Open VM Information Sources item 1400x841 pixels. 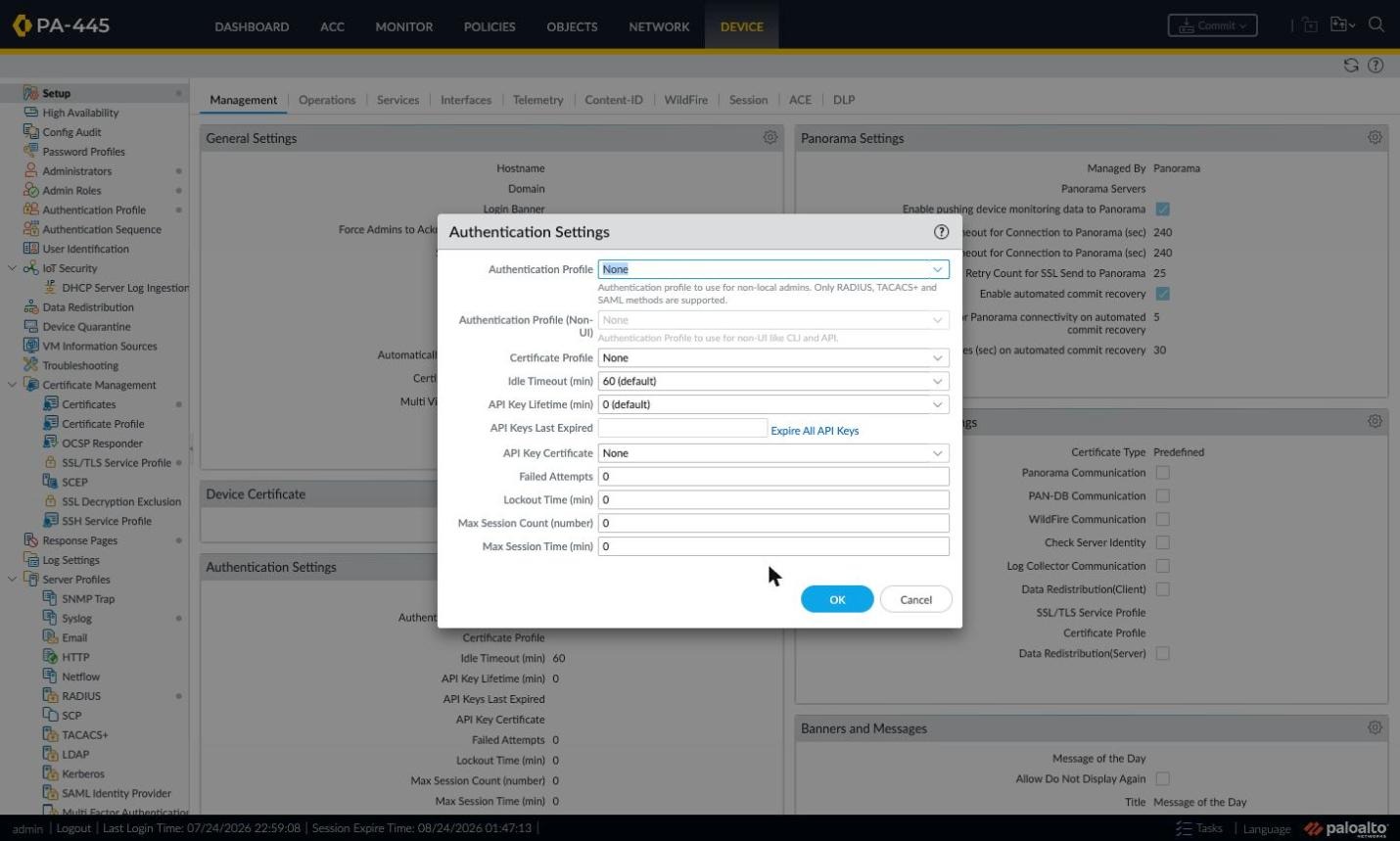(x=99, y=347)
